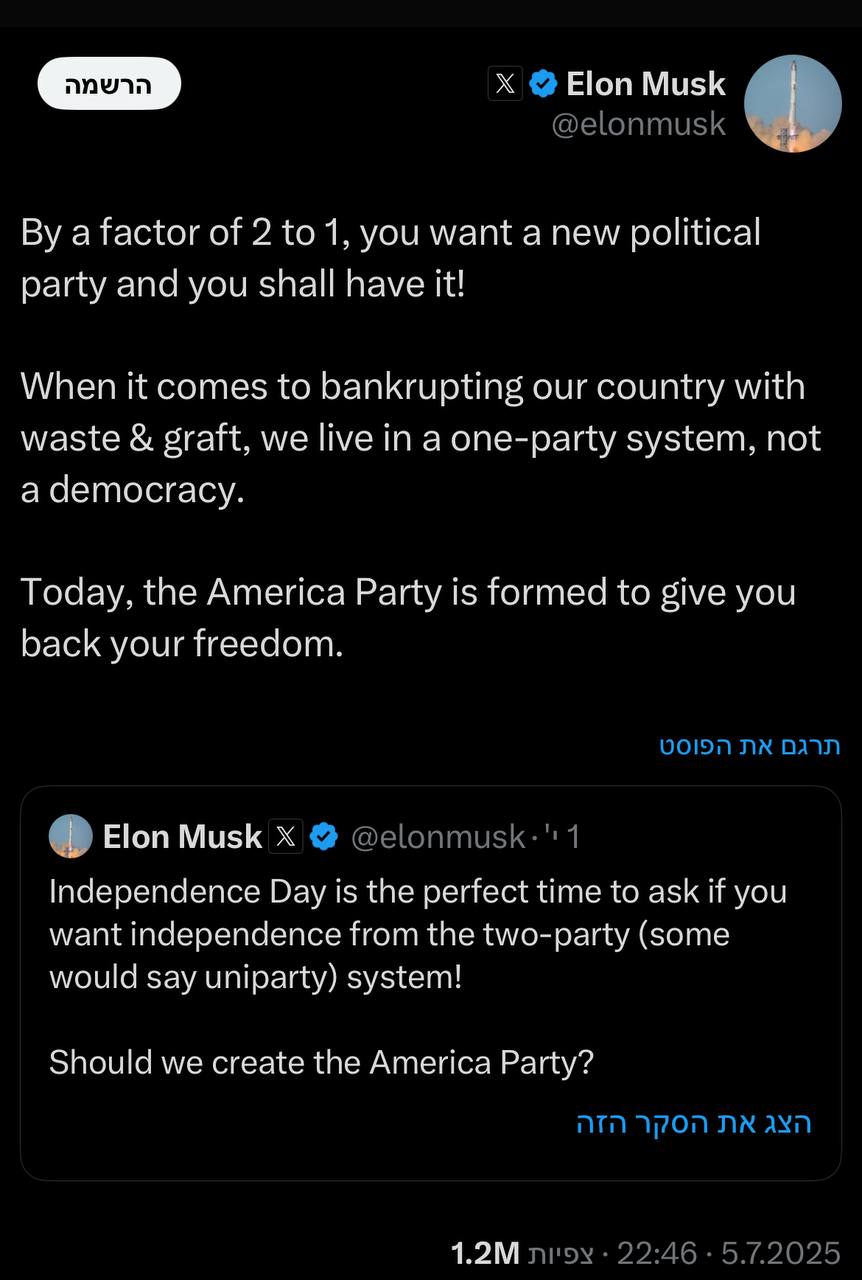862x1280 pixels.
Task: Click the small avatar in the quoted post
Action: pos(70,836)
